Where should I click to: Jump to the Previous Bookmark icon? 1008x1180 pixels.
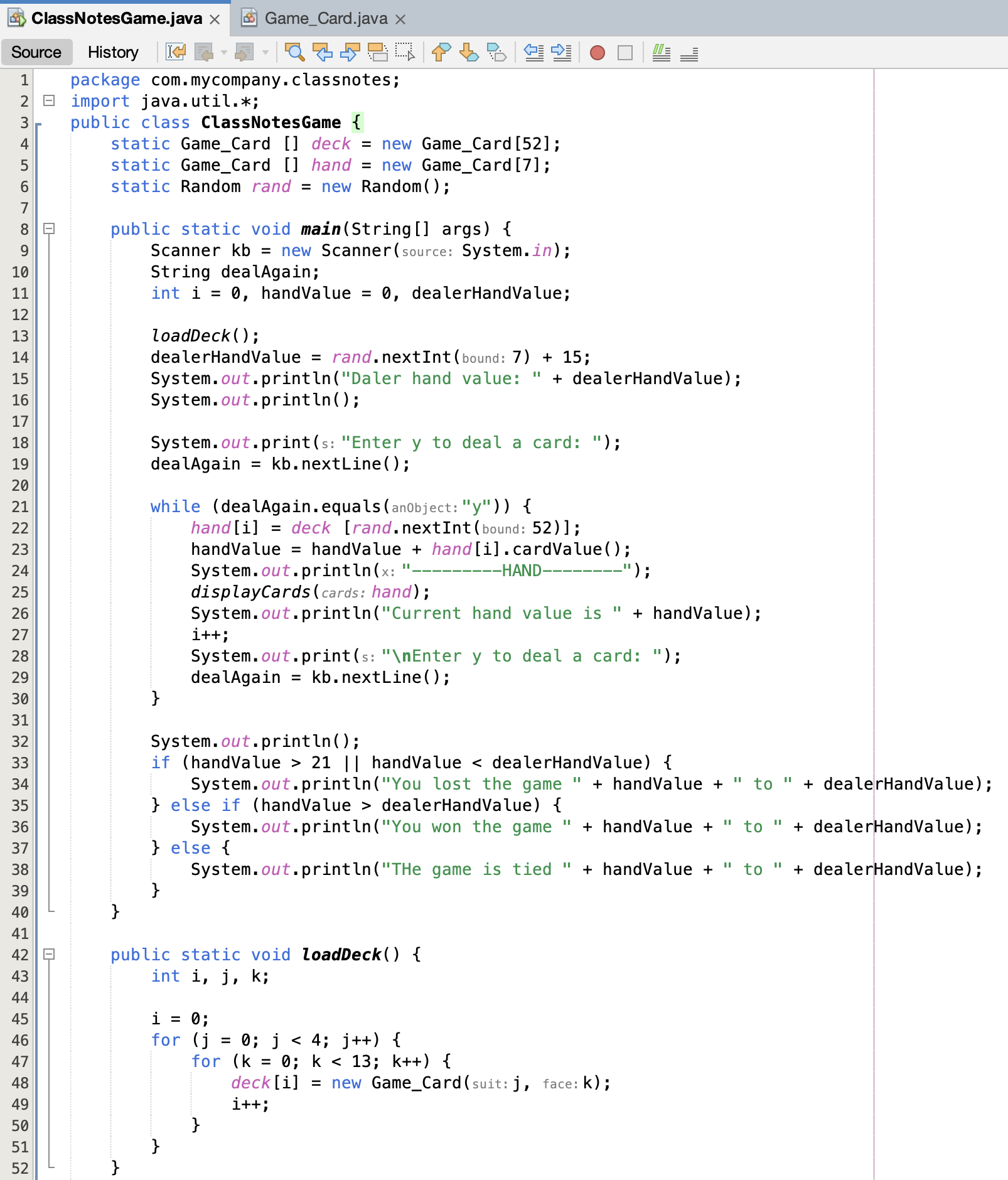pyautogui.click(x=441, y=53)
